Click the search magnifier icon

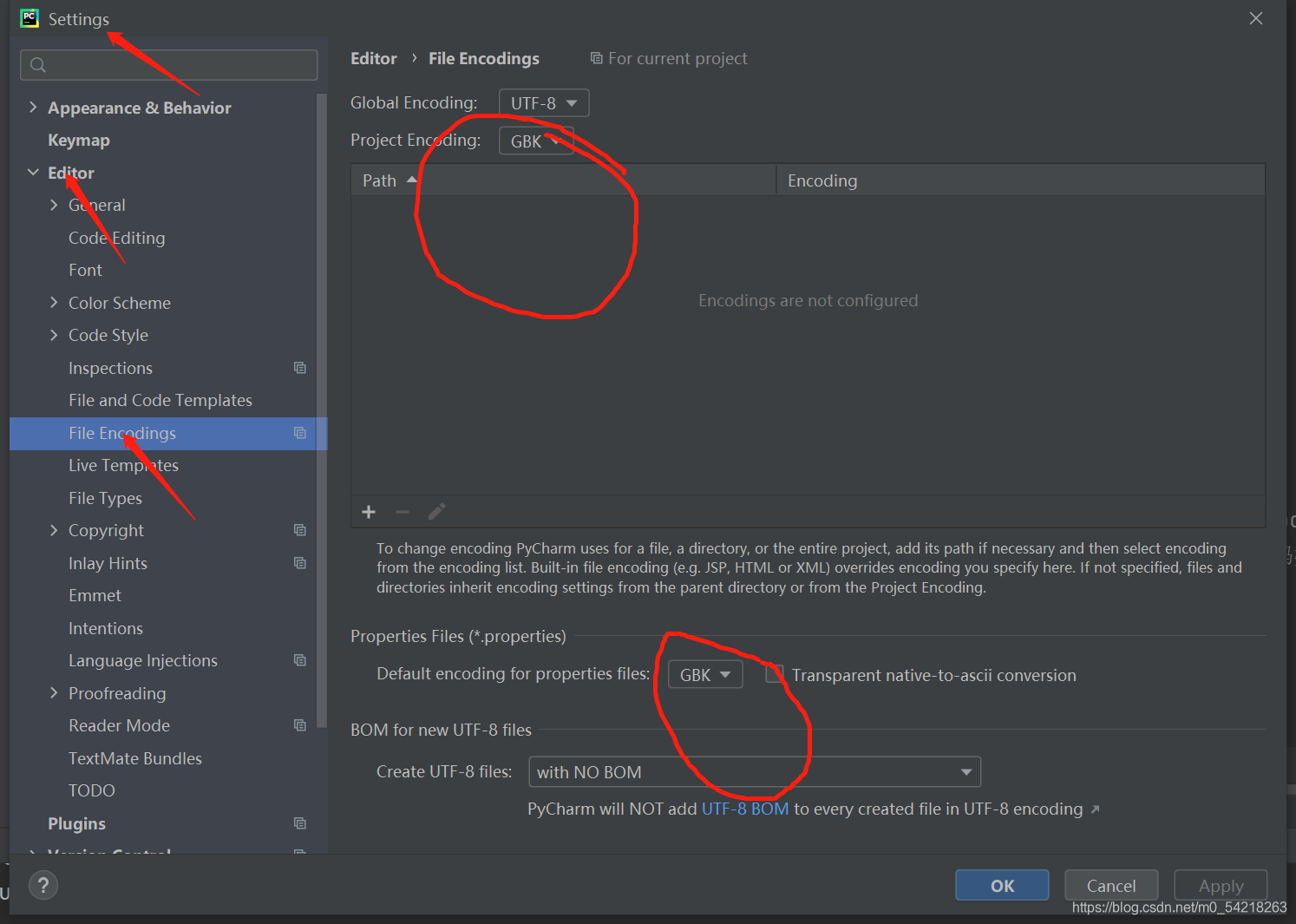click(x=38, y=65)
